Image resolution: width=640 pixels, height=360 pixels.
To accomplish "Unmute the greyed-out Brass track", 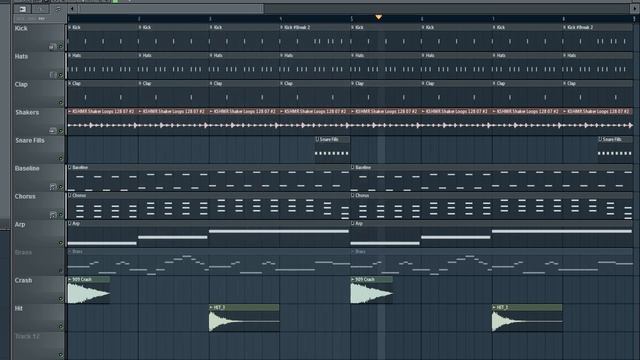I will pyautogui.click(x=61, y=271).
